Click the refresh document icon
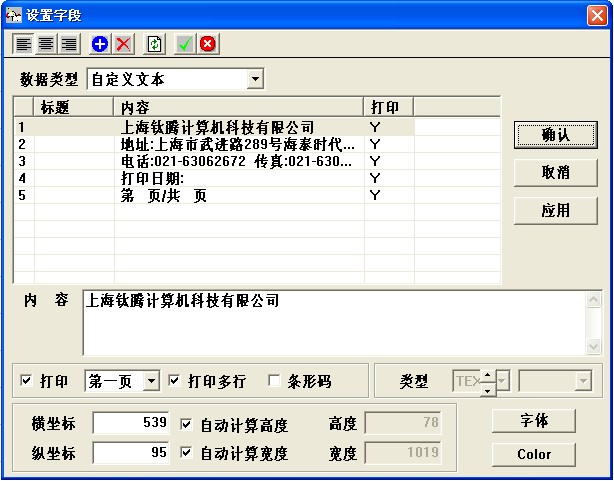Screen dimensions: 614x481 pyautogui.click(x=154, y=44)
